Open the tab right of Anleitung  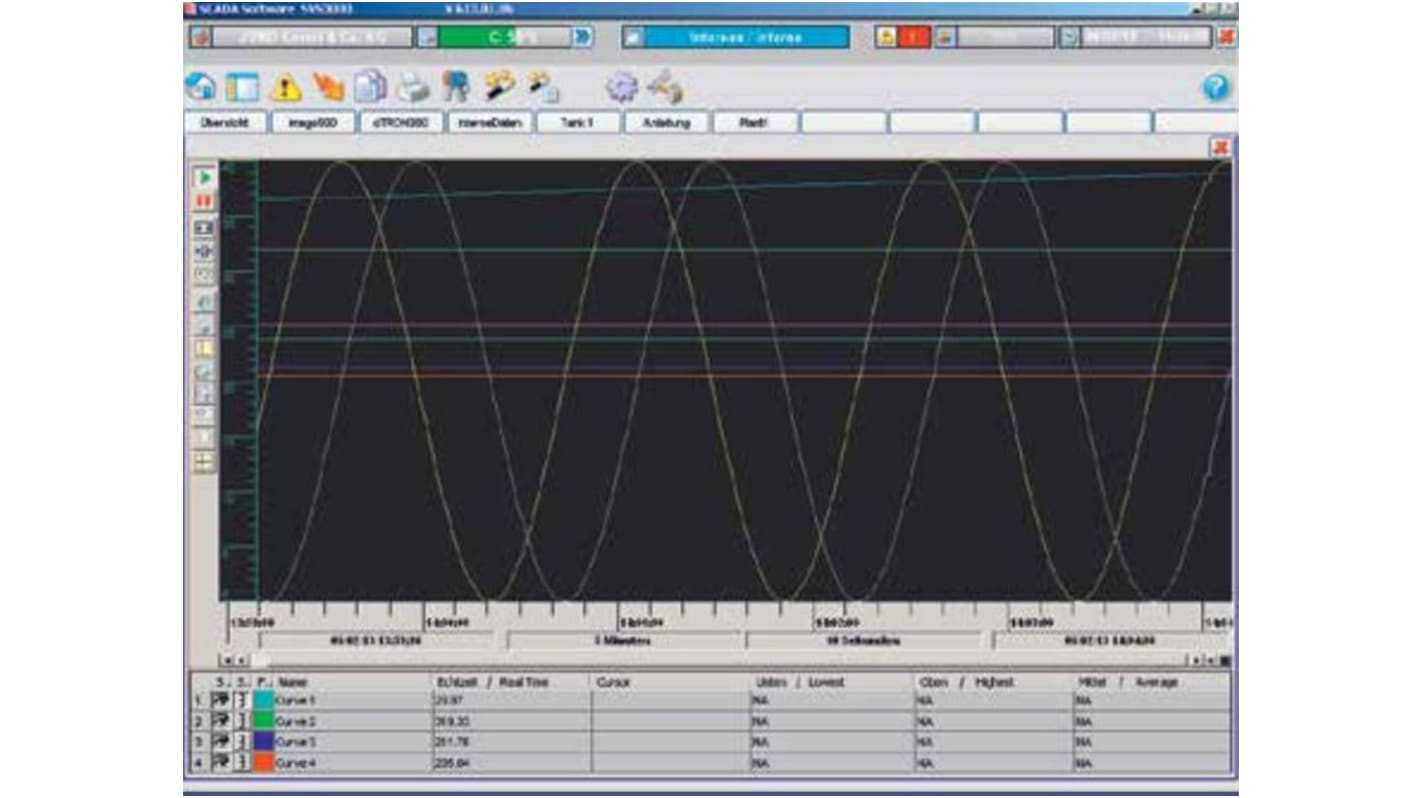(755, 122)
